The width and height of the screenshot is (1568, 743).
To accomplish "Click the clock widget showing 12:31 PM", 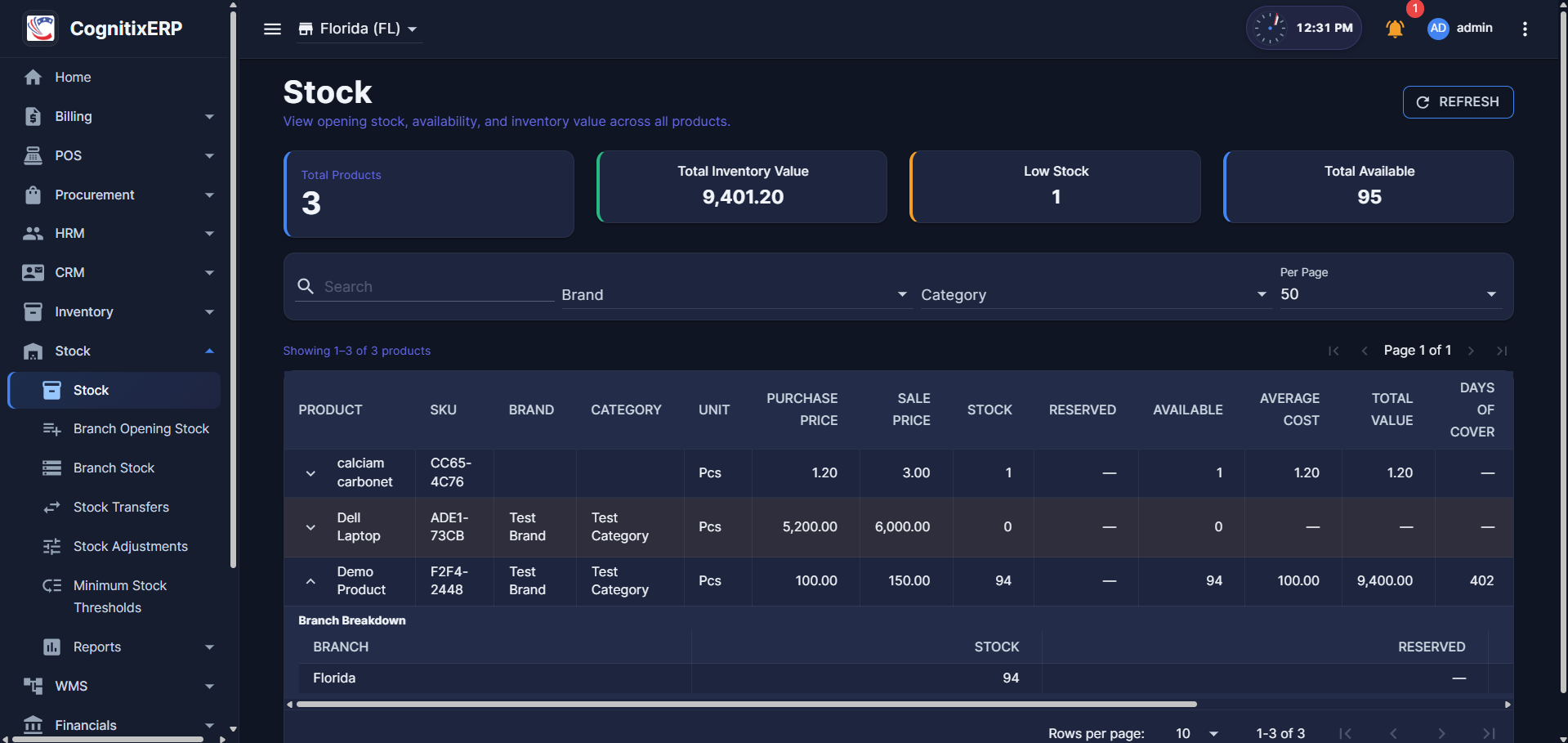I will point(1303,28).
